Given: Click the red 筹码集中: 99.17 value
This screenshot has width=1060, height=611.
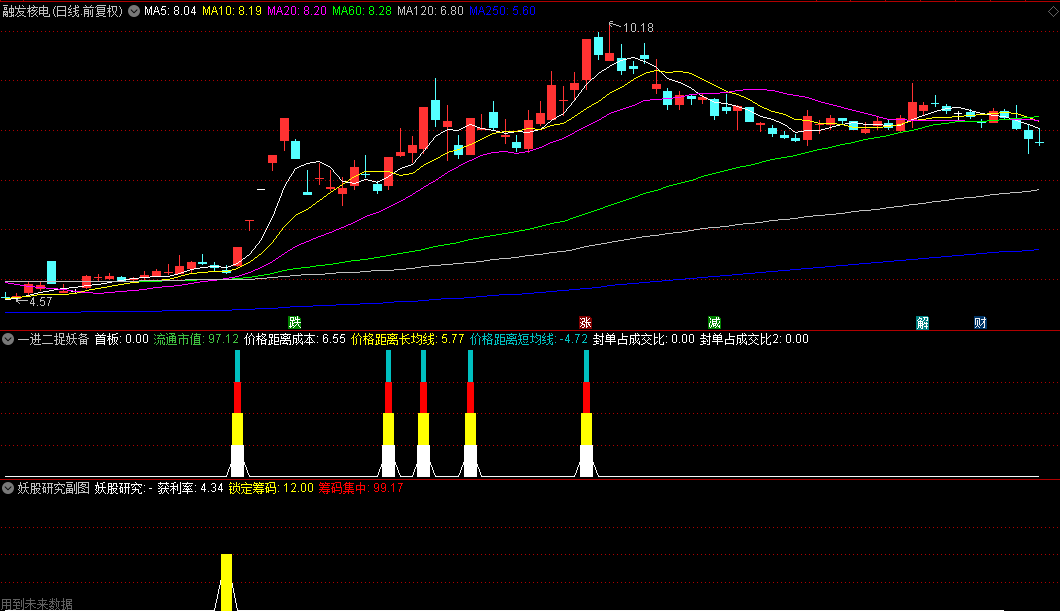Looking at the screenshot, I should pos(361,488).
